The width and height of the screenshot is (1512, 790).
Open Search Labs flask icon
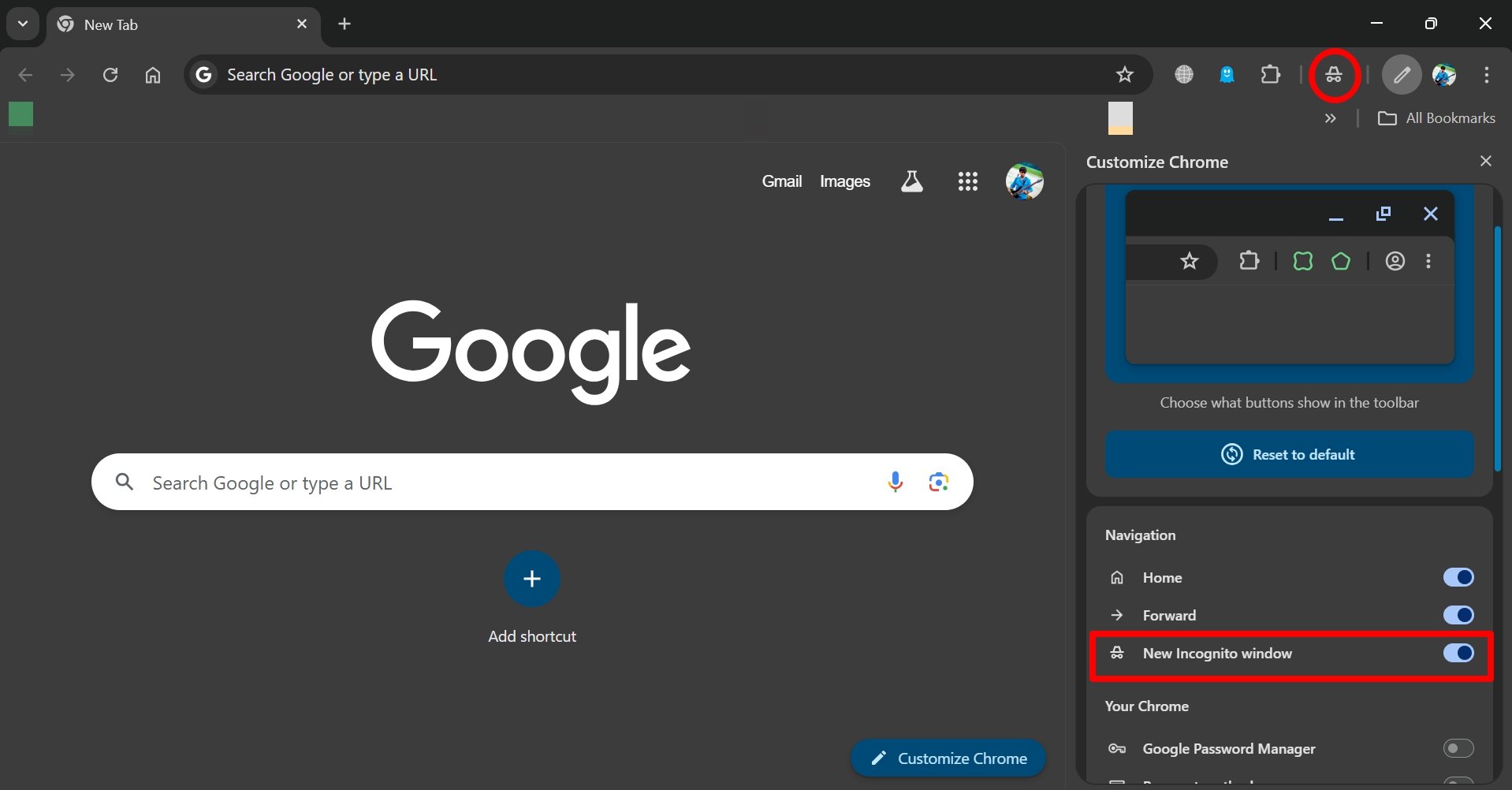[911, 181]
